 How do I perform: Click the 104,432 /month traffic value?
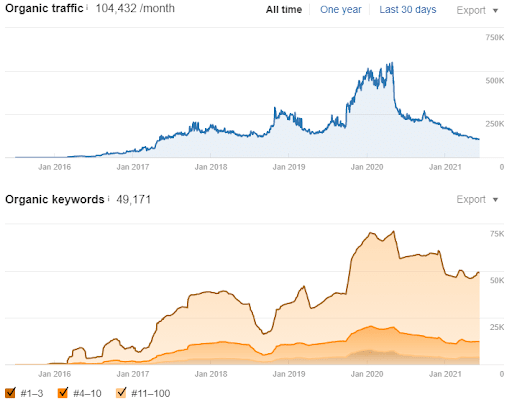pos(135,8)
